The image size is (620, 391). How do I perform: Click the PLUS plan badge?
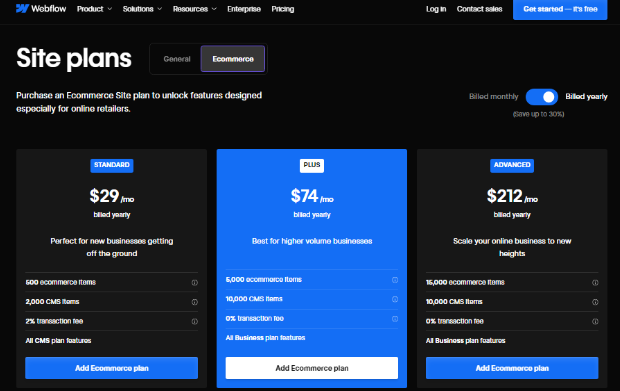pyautogui.click(x=312, y=165)
